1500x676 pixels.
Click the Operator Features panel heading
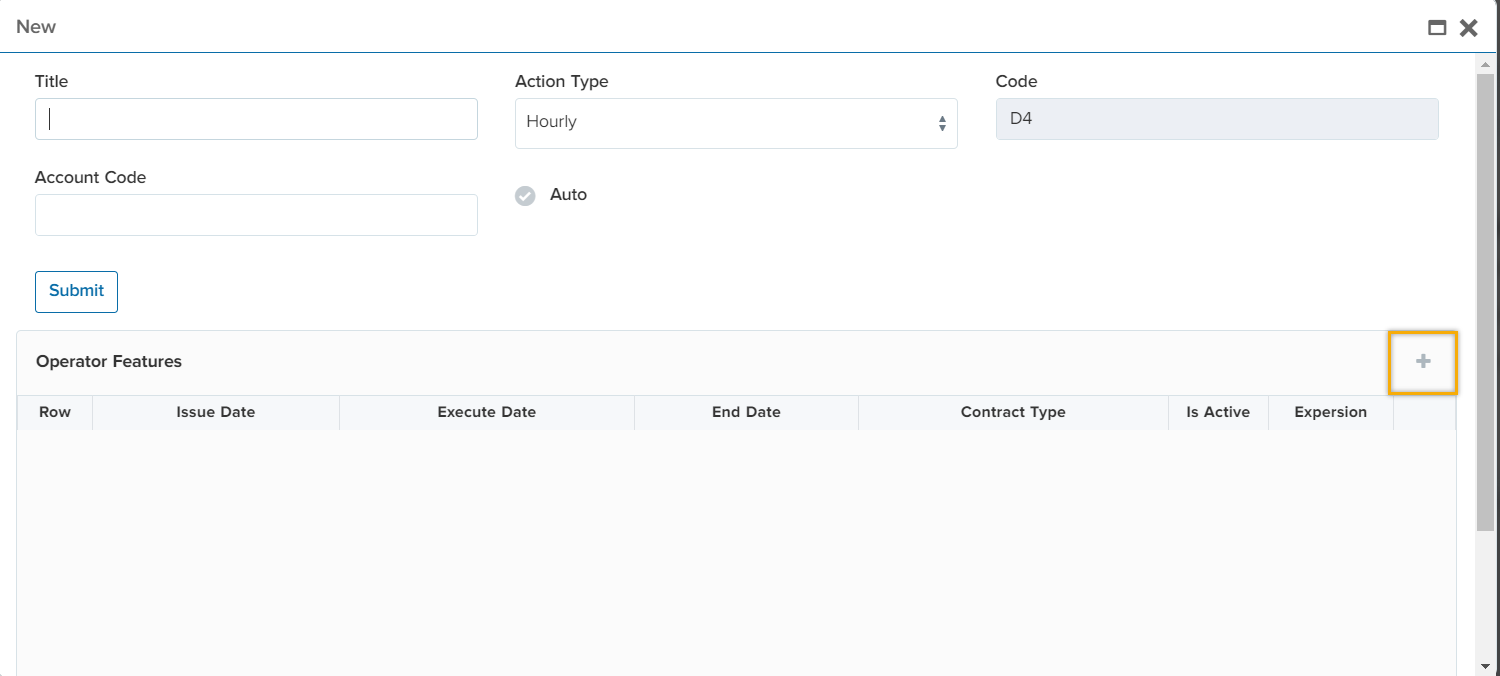109,362
